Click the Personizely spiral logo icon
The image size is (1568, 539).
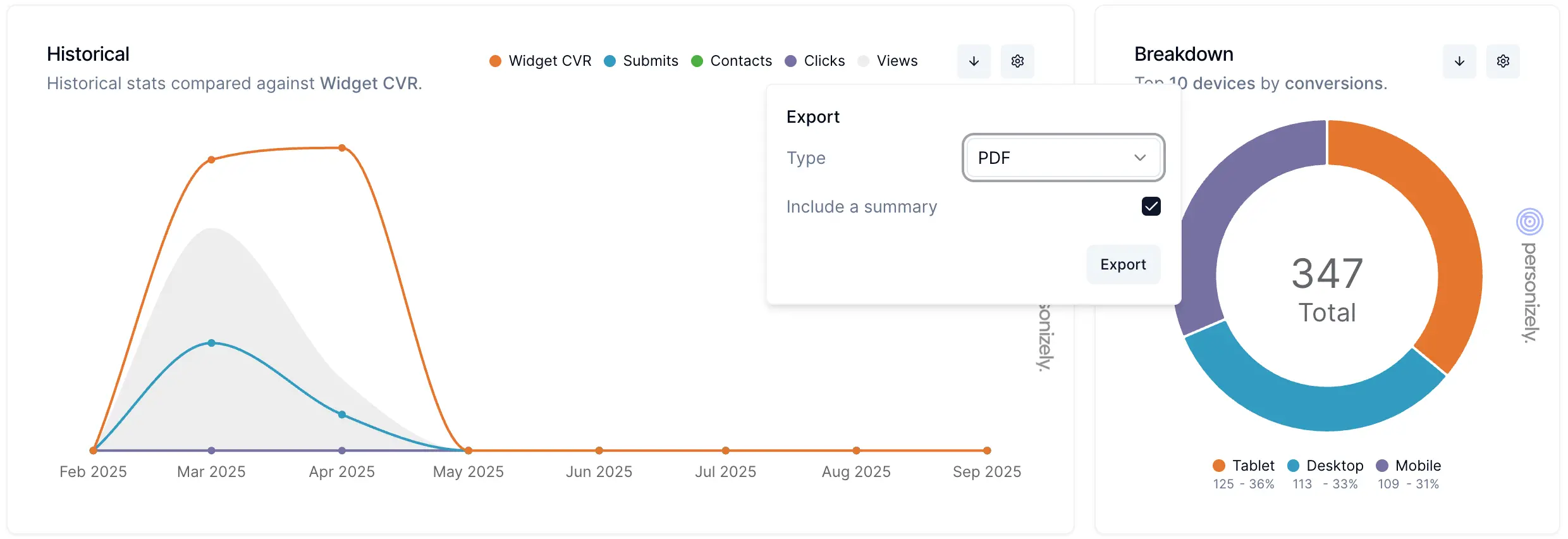pyautogui.click(x=1529, y=221)
